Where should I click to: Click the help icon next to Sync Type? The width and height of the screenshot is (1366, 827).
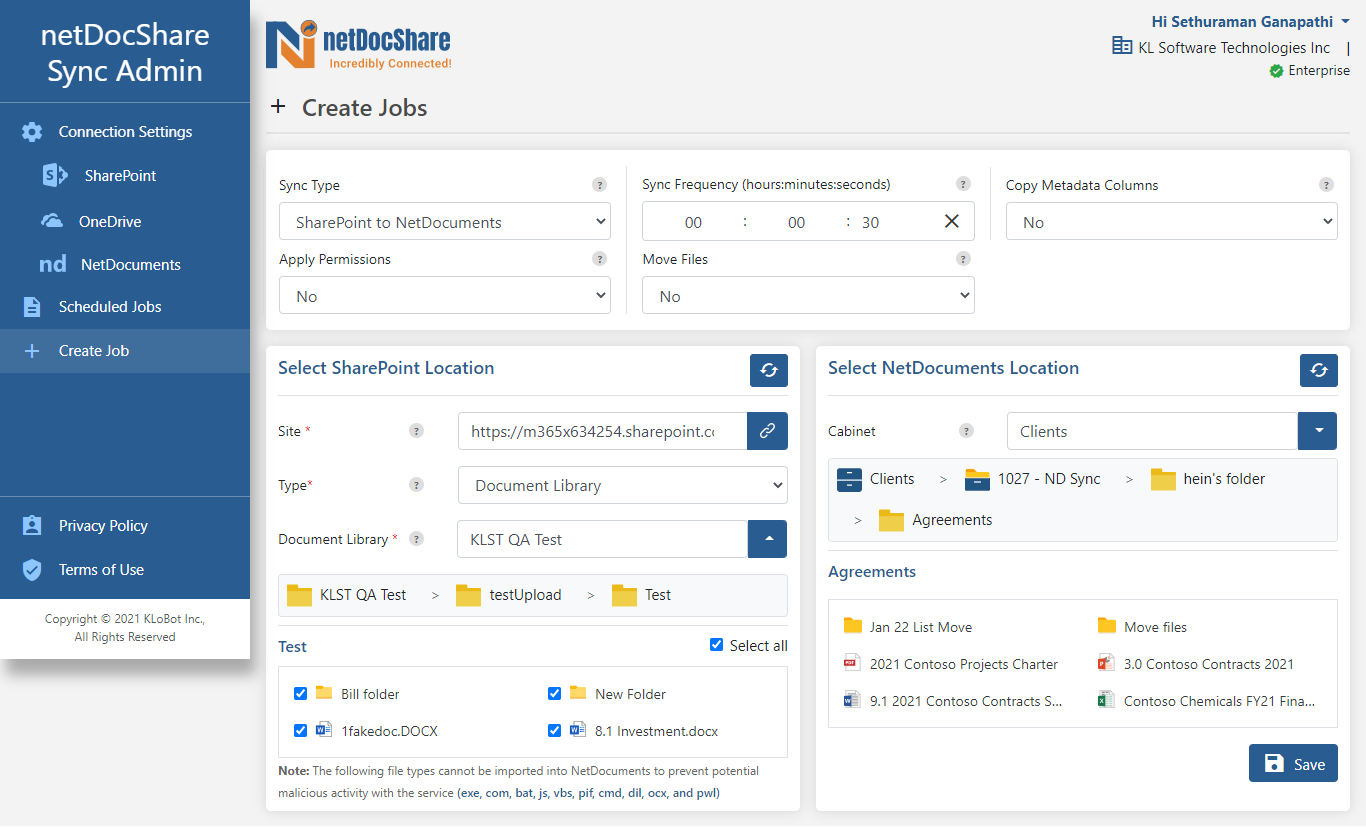tap(599, 185)
